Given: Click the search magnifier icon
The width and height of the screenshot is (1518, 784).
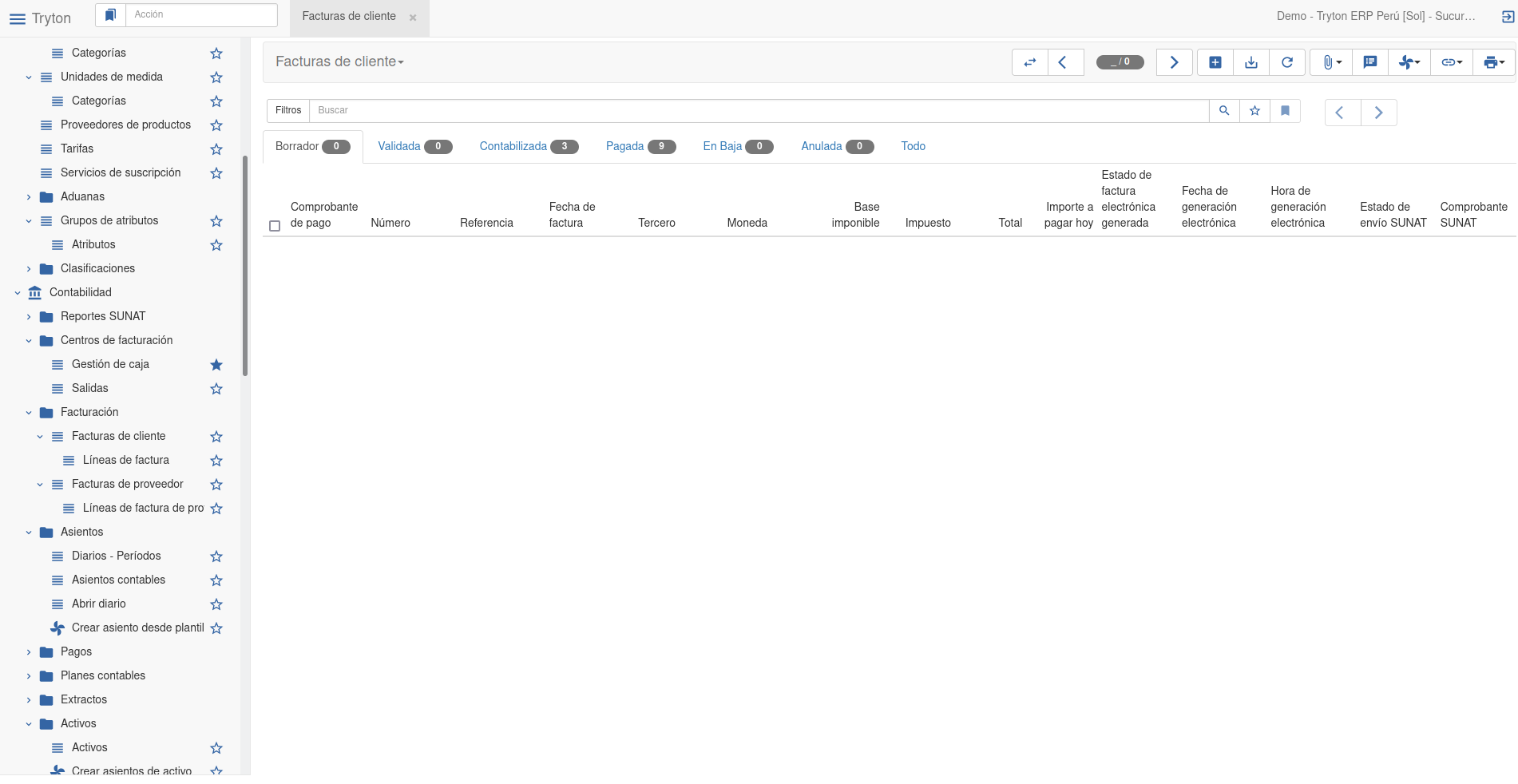Looking at the screenshot, I should [1223, 111].
